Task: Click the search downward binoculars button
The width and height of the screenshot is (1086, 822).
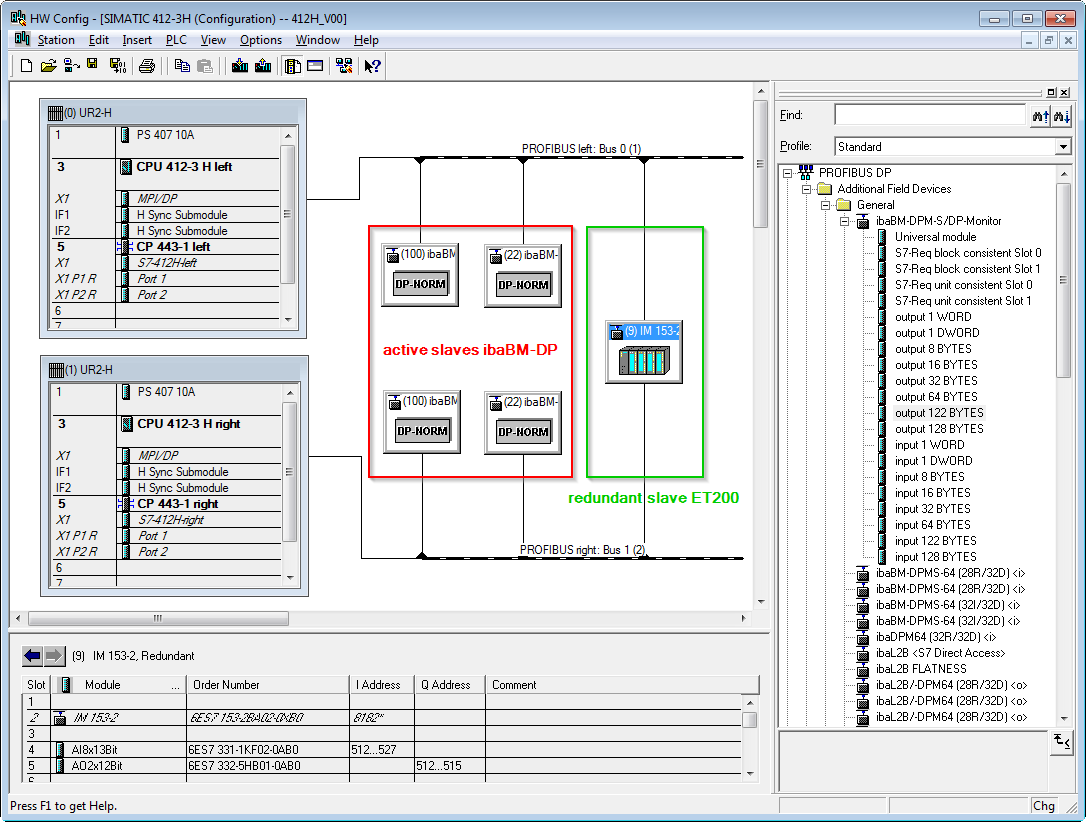Action: coord(1062,116)
